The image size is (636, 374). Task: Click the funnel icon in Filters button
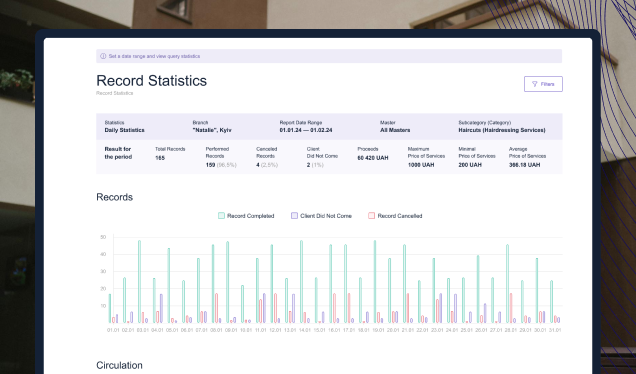pos(535,84)
